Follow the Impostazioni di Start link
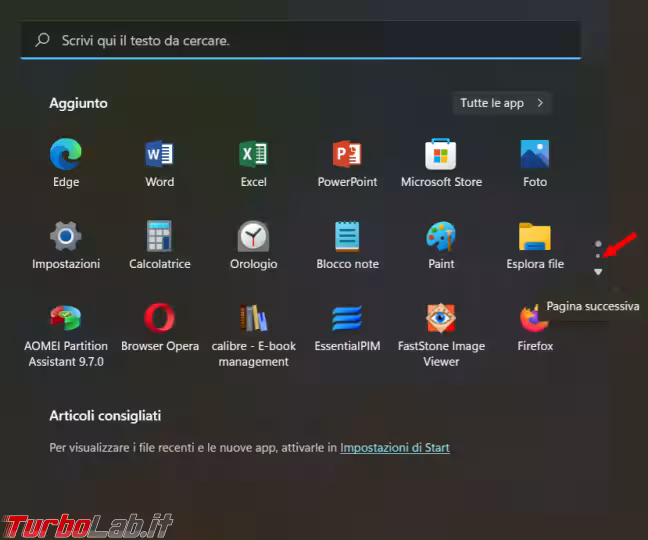648x540 pixels. click(395, 447)
